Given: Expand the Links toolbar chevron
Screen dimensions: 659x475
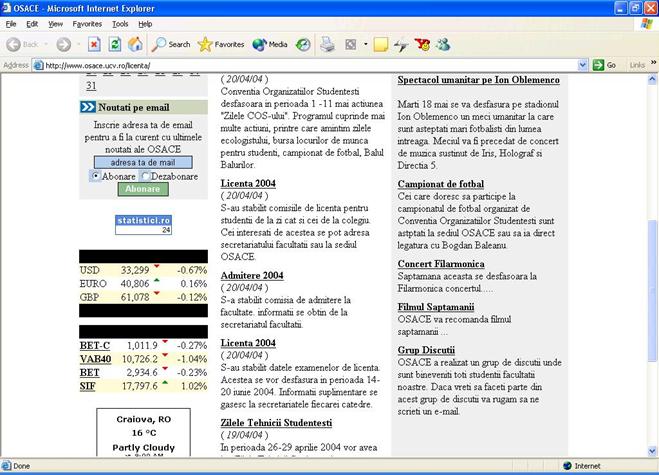Looking at the screenshot, I should pos(651,65).
